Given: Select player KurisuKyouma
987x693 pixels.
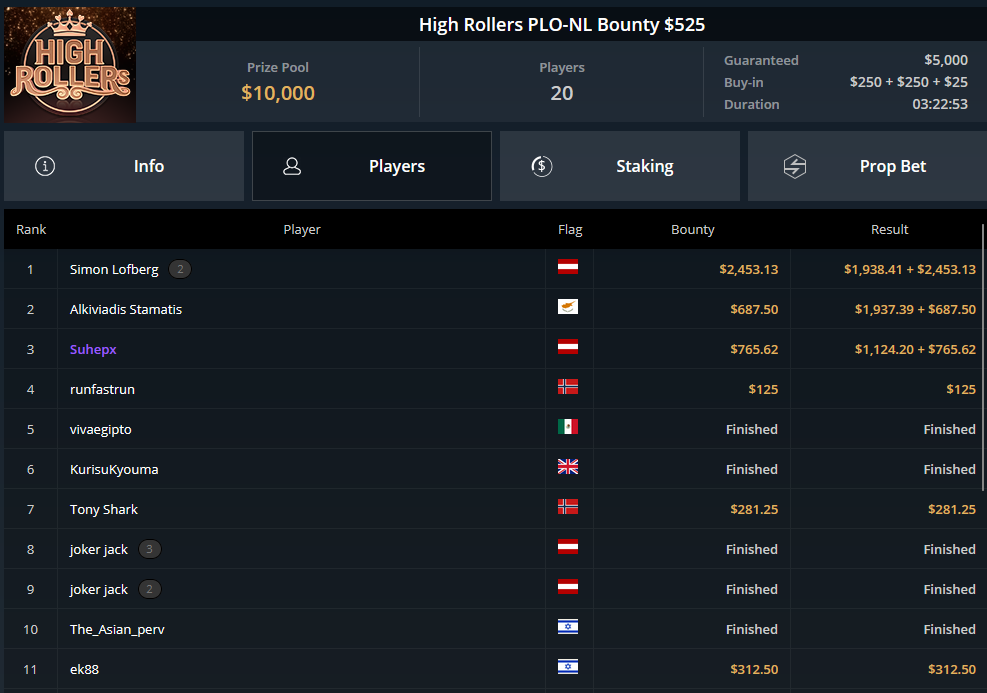Looking at the screenshot, I should click(114, 470).
